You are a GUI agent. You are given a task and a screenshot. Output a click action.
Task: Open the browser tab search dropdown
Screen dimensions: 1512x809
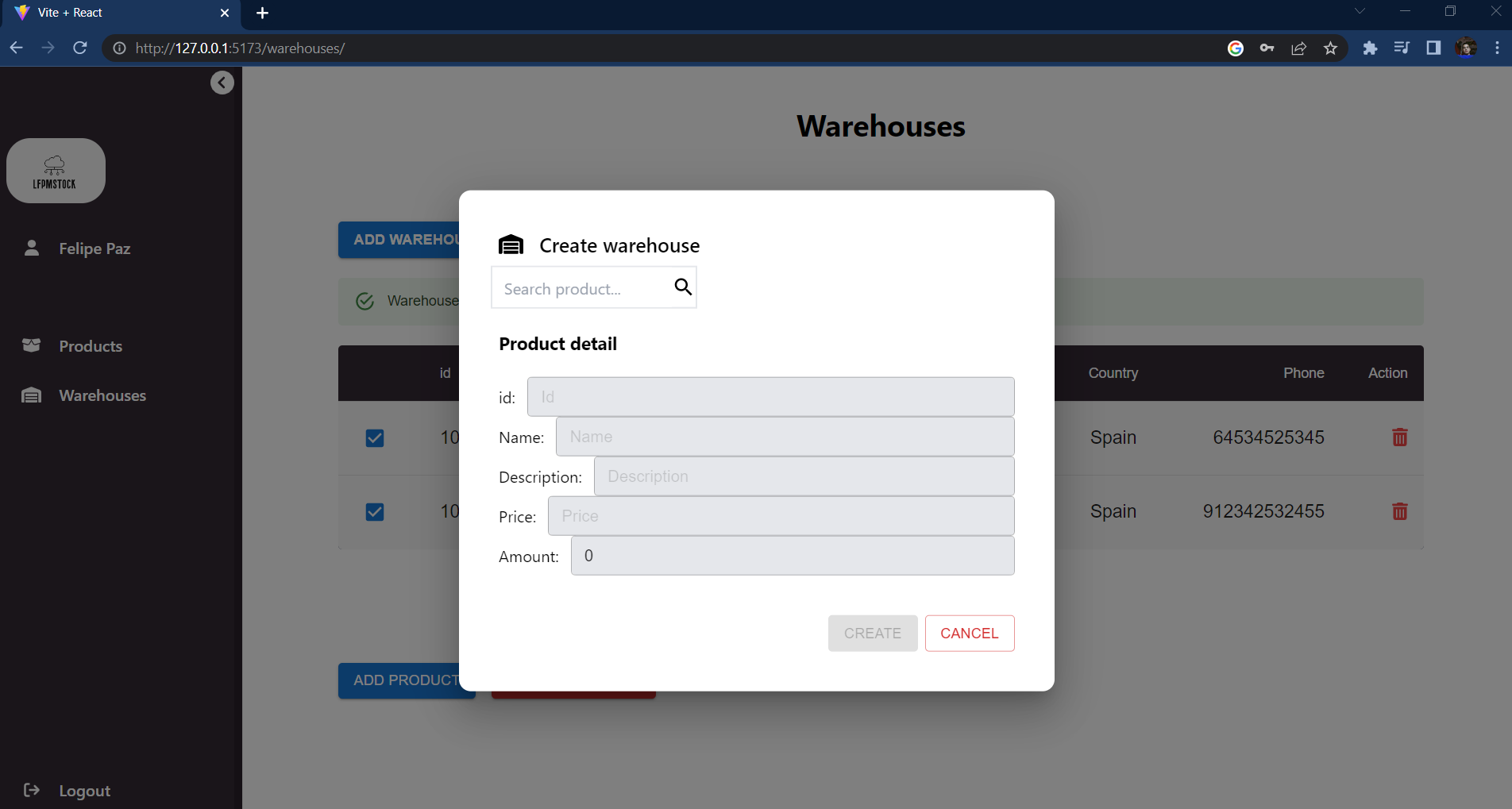tap(1360, 11)
